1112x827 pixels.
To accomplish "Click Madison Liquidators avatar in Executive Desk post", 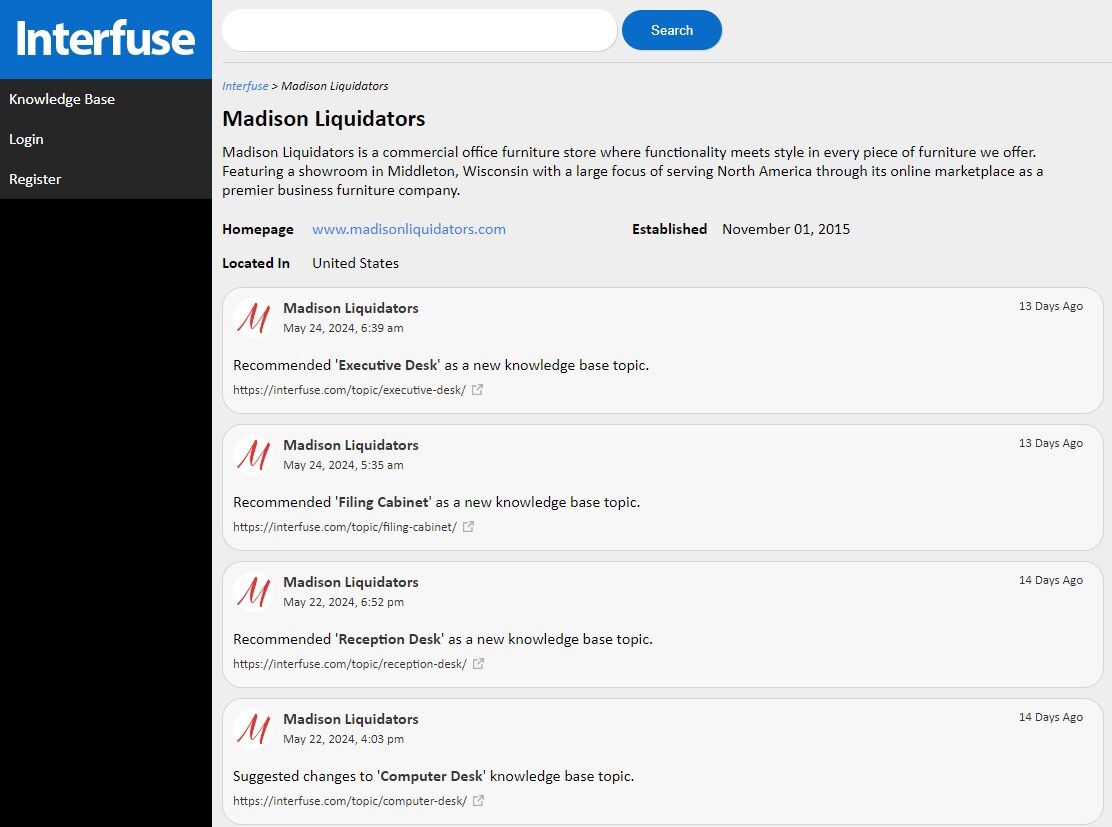I will pyautogui.click(x=253, y=317).
